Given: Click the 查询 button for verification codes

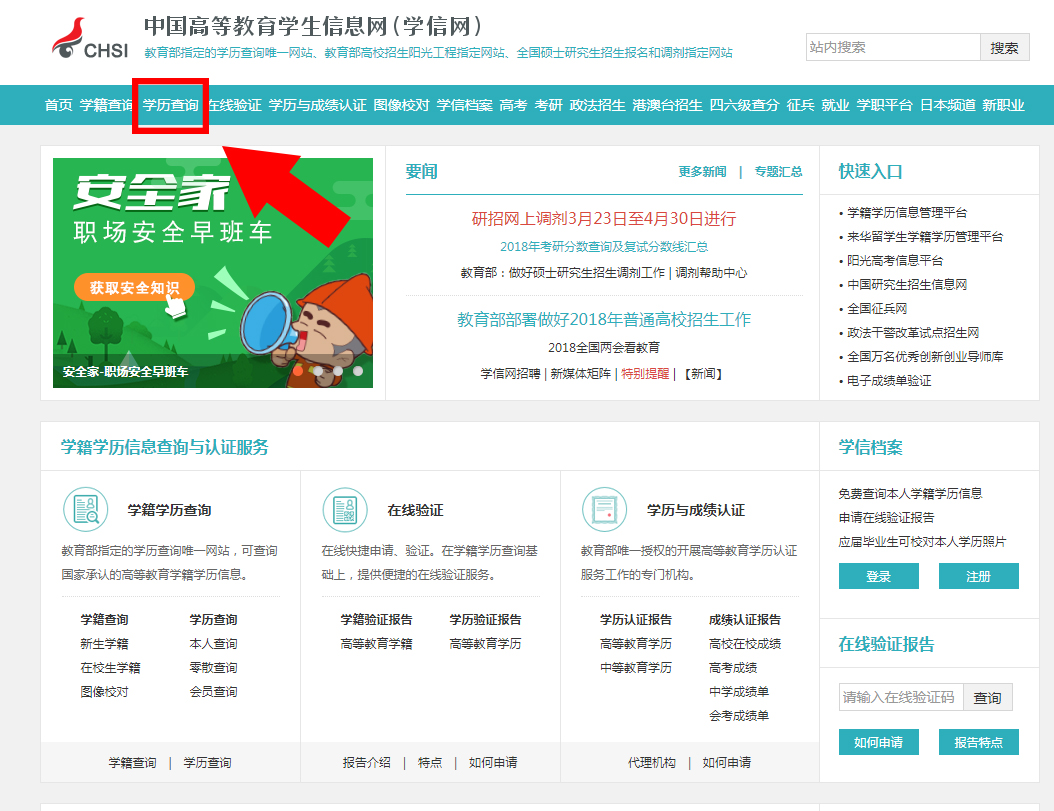Looking at the screenshot, I should [987, 697].
